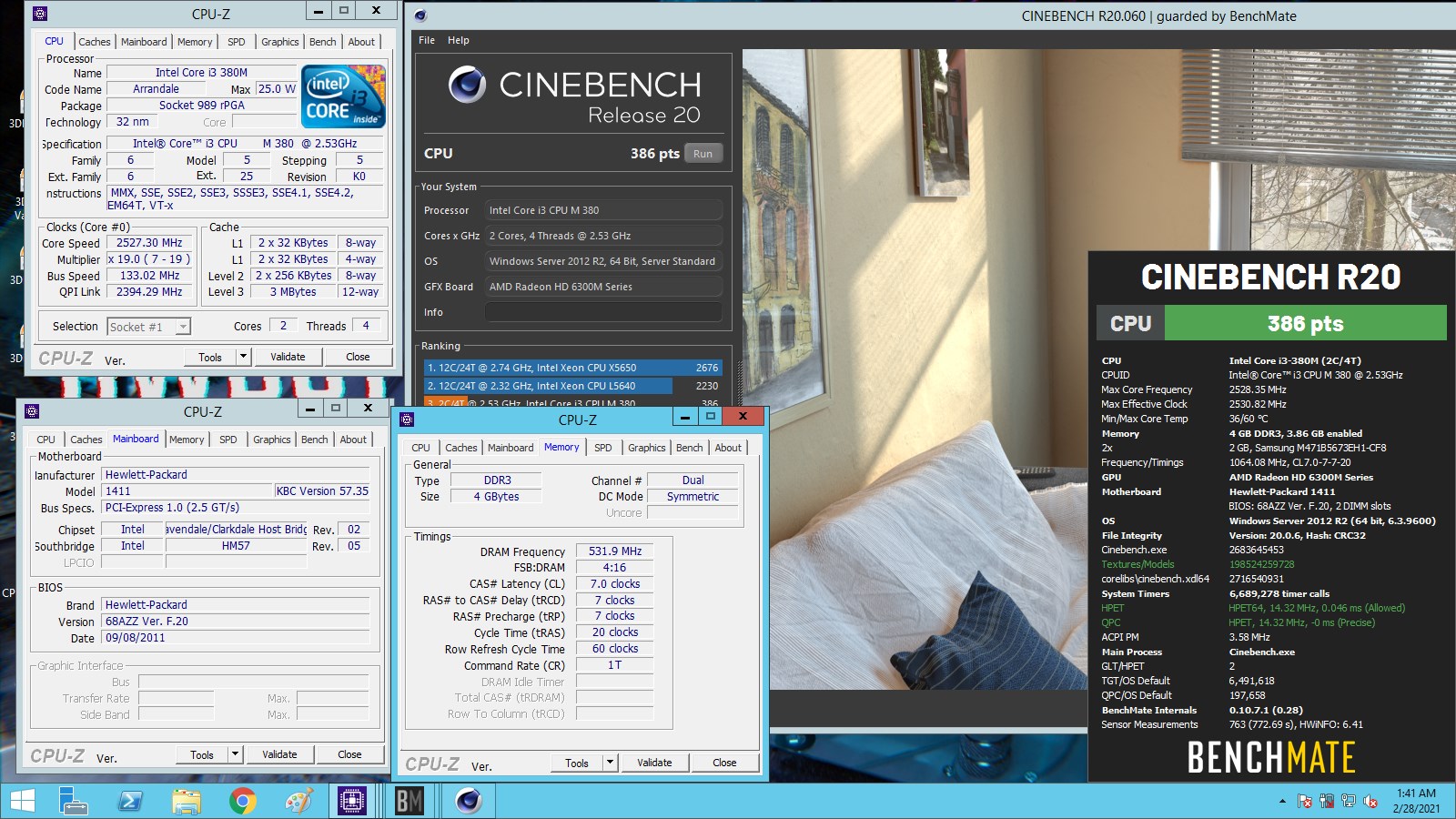Open Graphics tab in top CPU-Z window

[x=280, y=42]
